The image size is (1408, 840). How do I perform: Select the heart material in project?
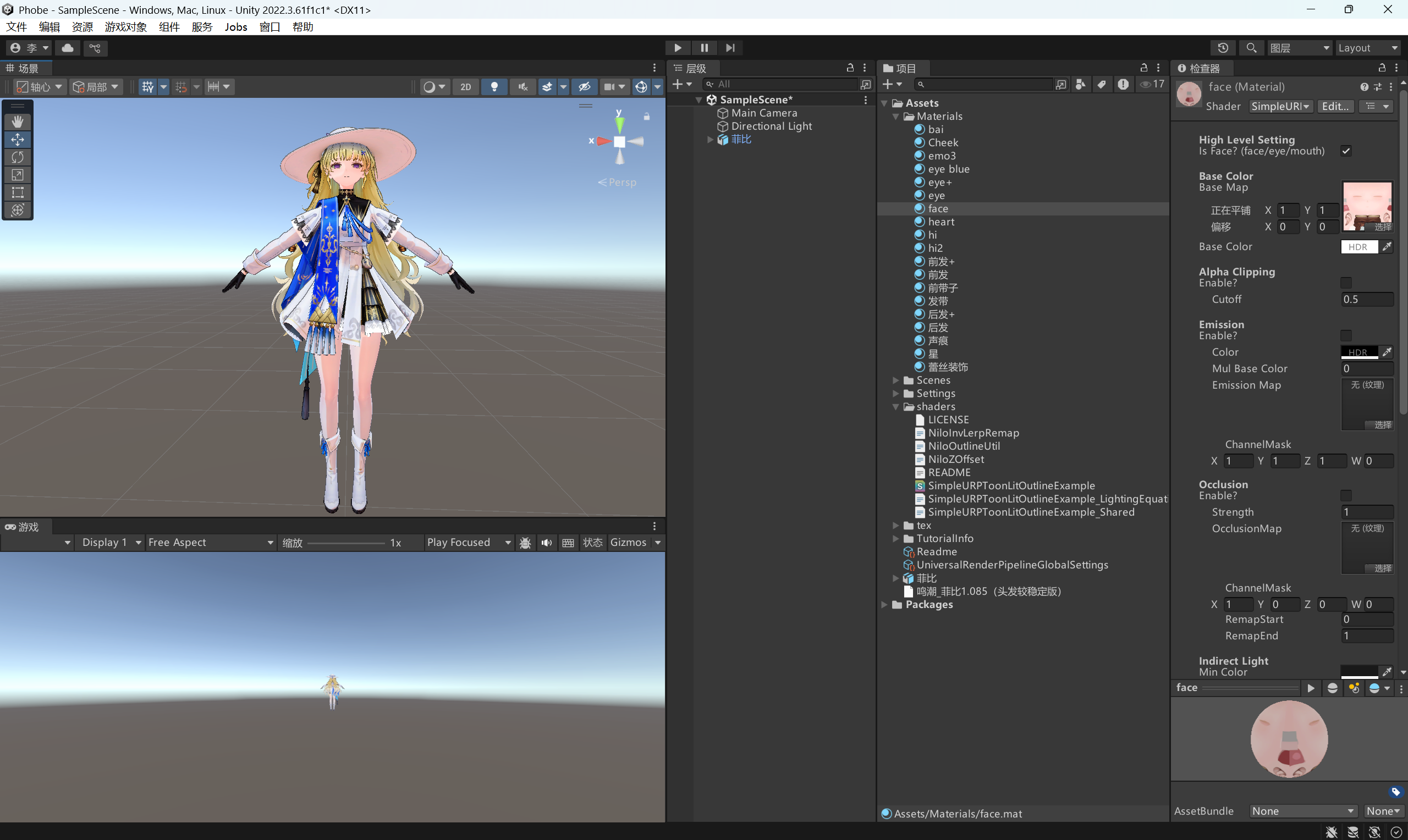click(x=941, y=222)
